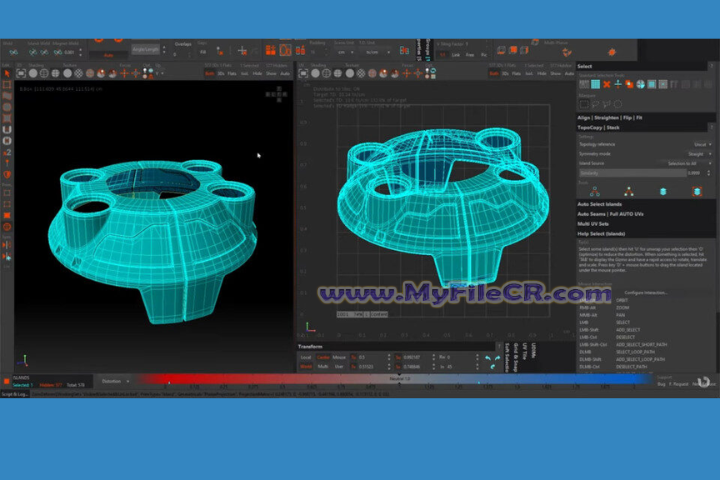
Task: Toggle Both display mode in 3D view
Action: click(210, 74)
